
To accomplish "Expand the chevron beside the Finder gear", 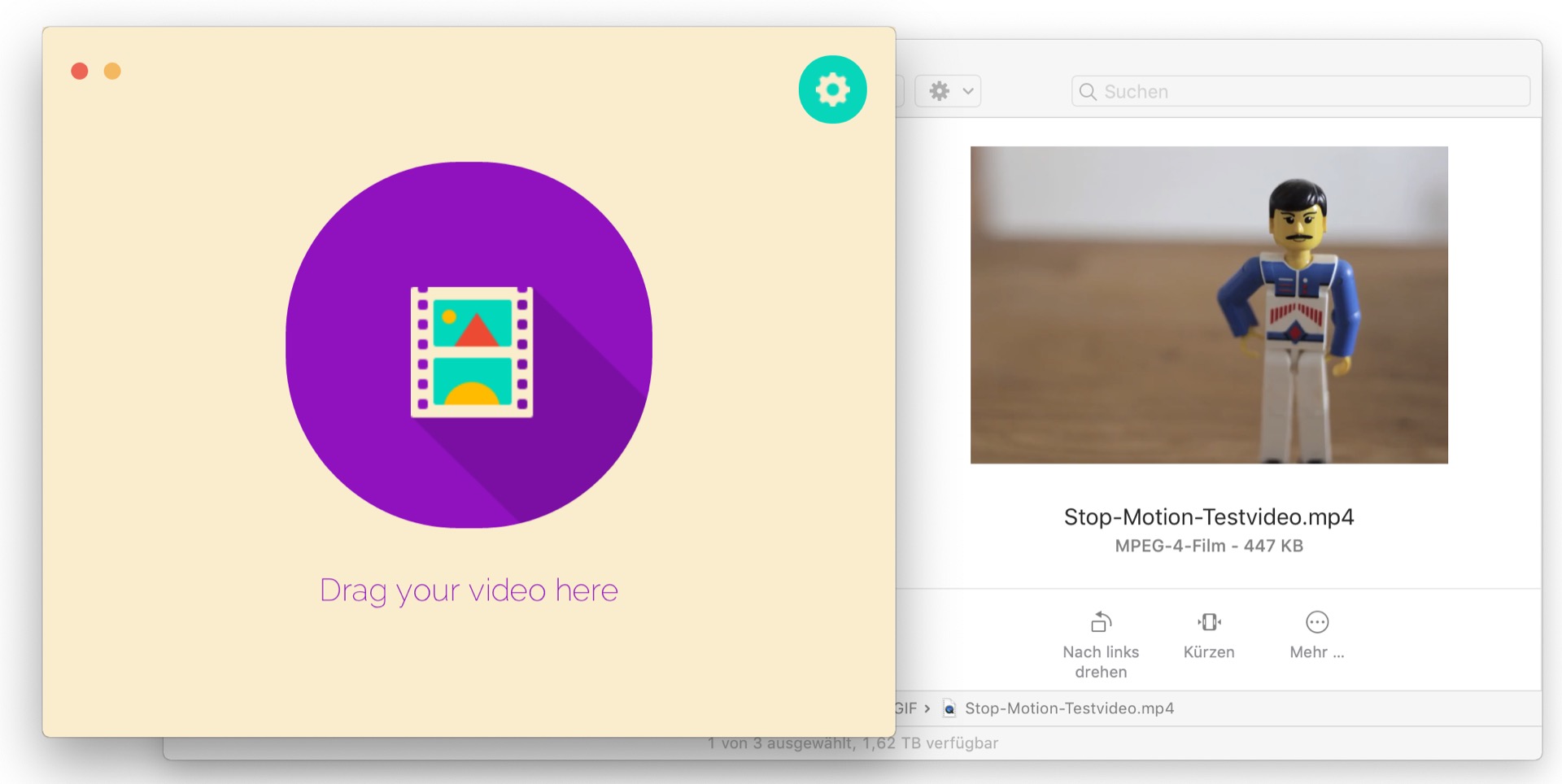I will (x=968, y=91).
